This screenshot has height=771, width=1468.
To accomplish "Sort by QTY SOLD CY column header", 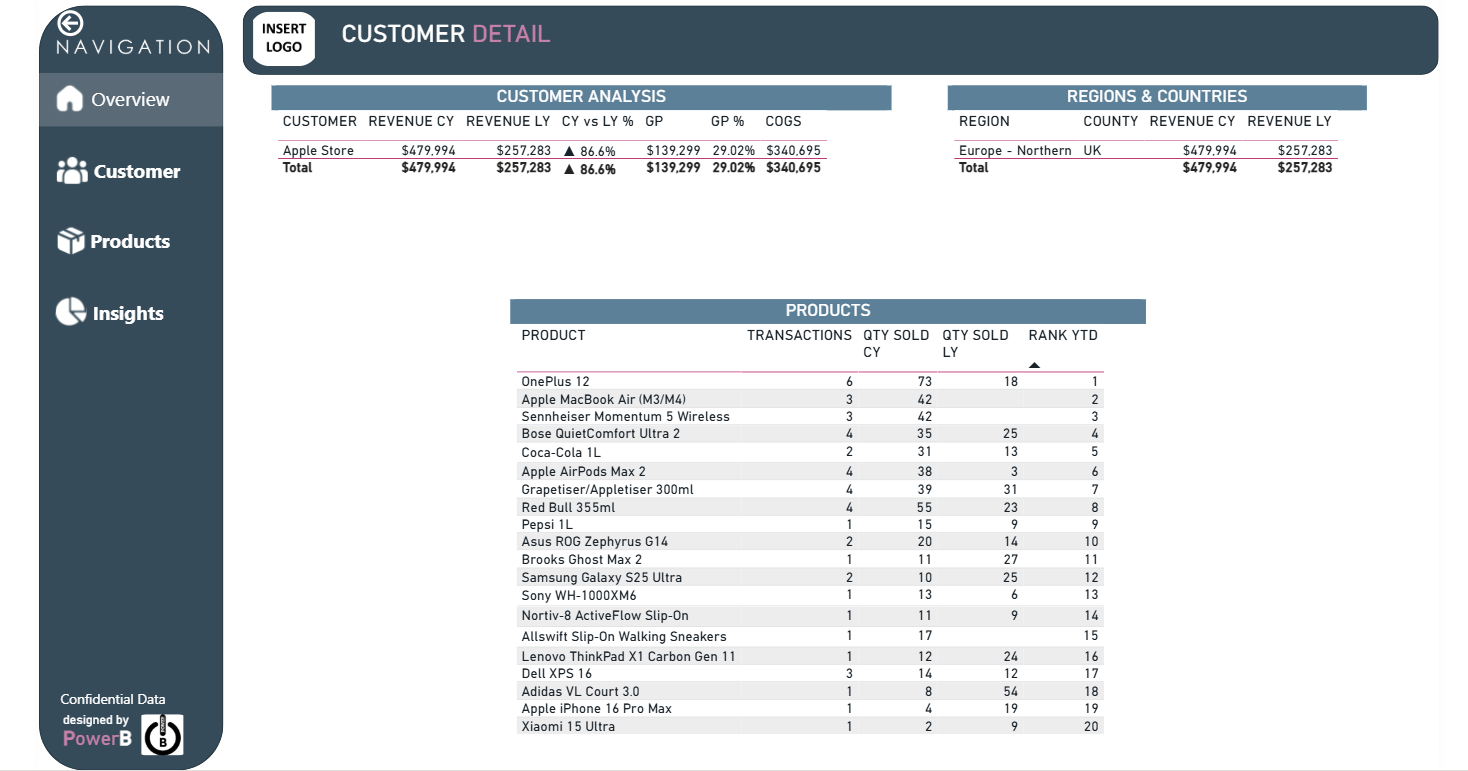I will tap(896, 343).
